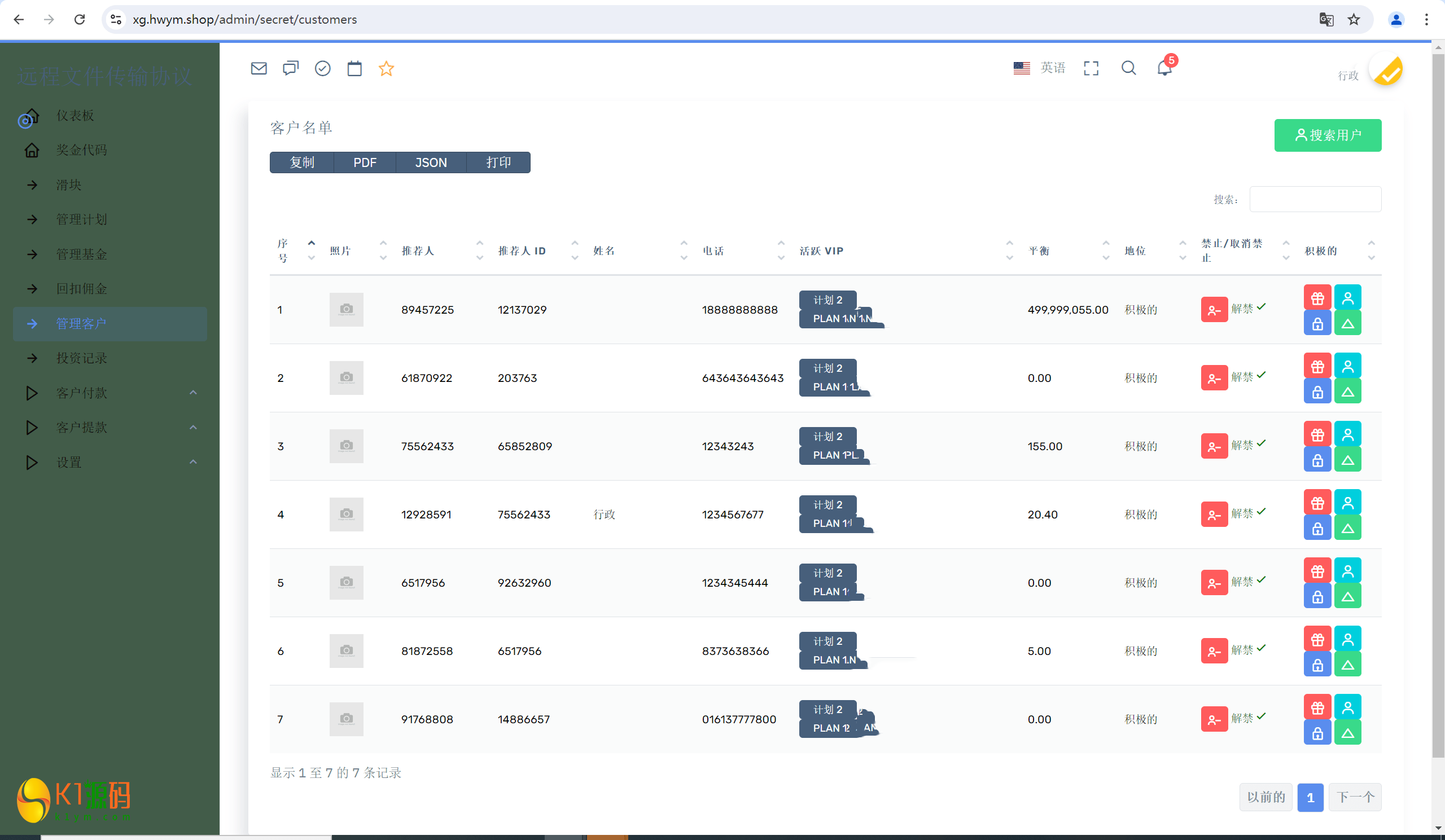This screenshot has width=1445, height=840.
Task: Click the 复制 export button
Action: (x=301, y=162)
